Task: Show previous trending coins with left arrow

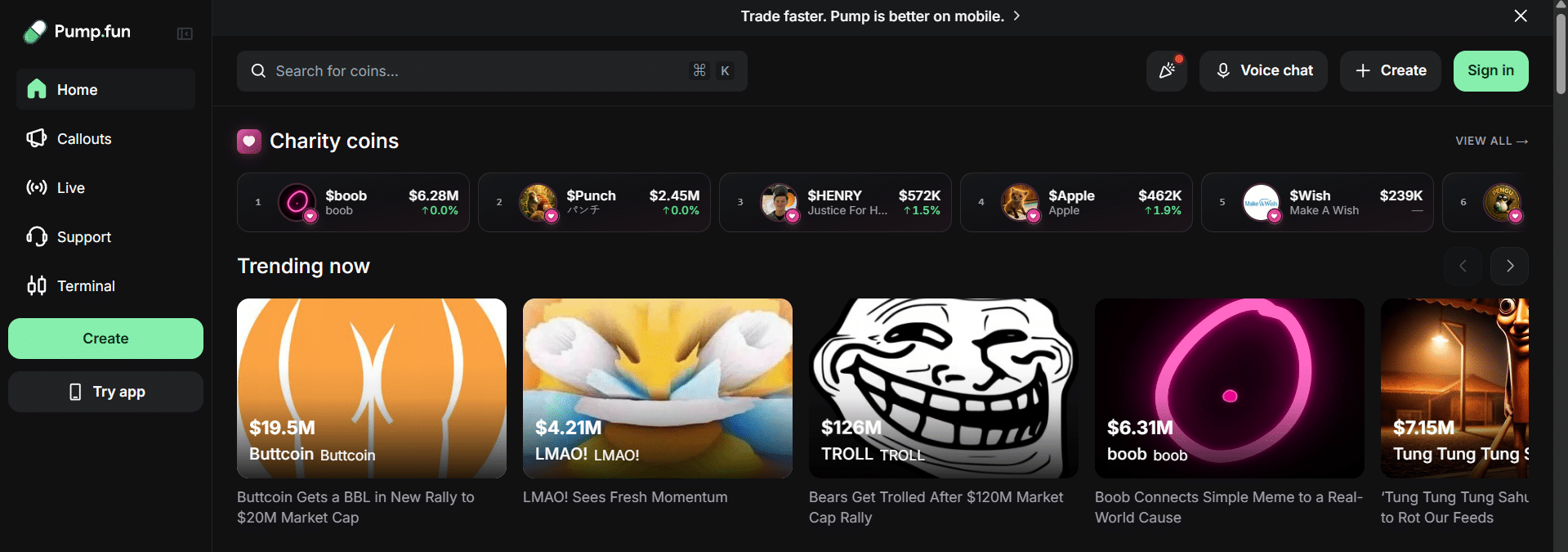Action: point(1463,266)
